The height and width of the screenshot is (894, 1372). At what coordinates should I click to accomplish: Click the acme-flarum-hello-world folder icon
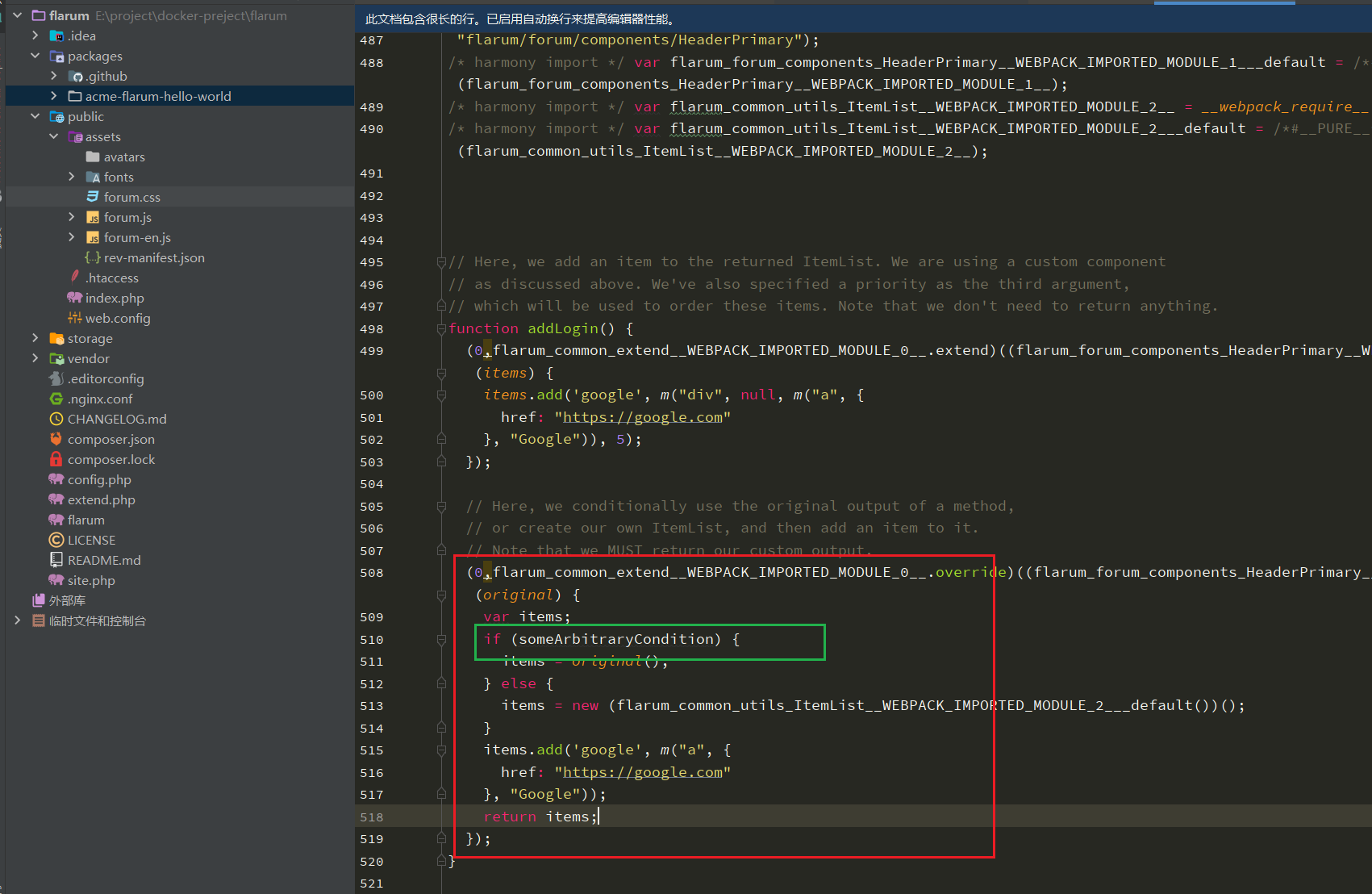click(75, 96)
